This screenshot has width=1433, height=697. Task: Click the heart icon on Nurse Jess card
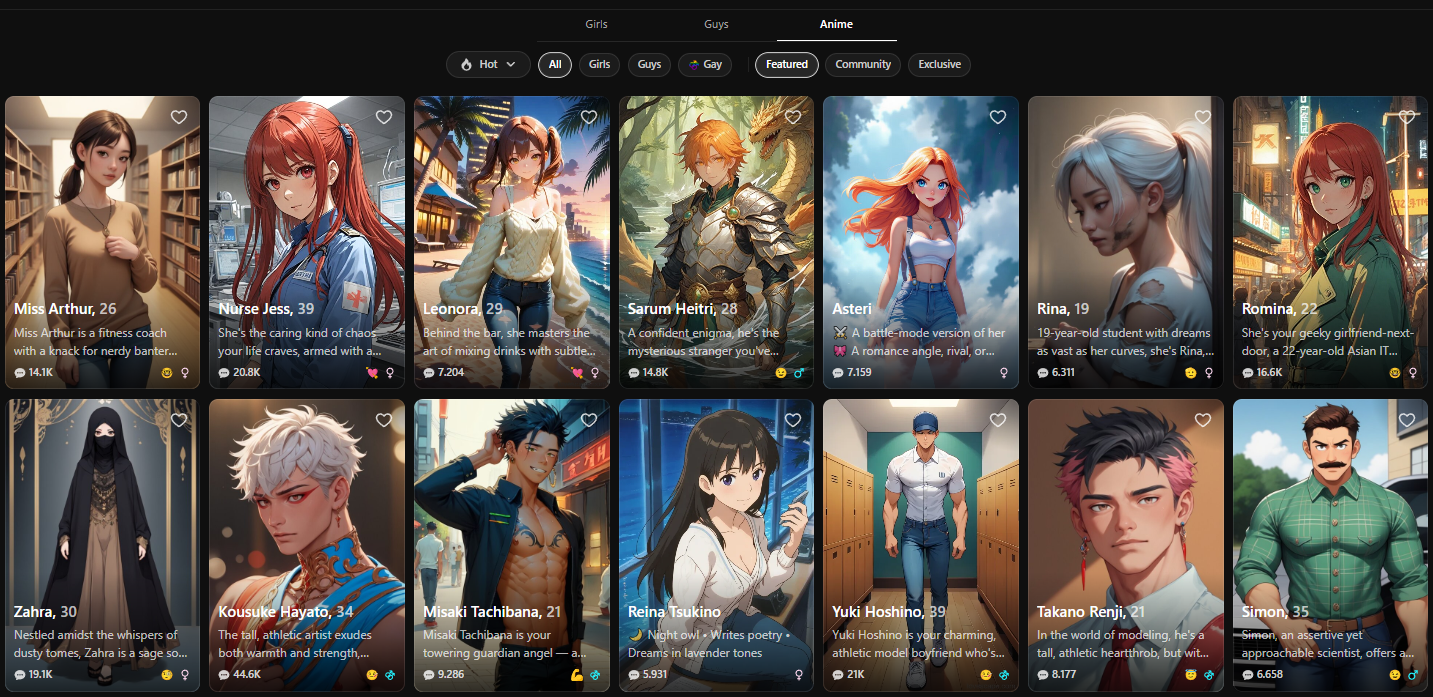383,117
